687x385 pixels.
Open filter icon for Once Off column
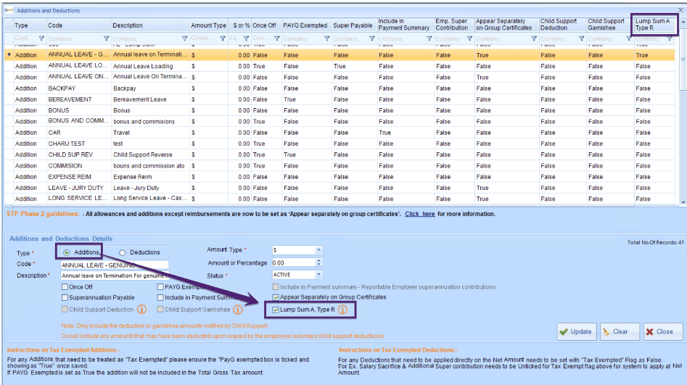tap(277, 39)
